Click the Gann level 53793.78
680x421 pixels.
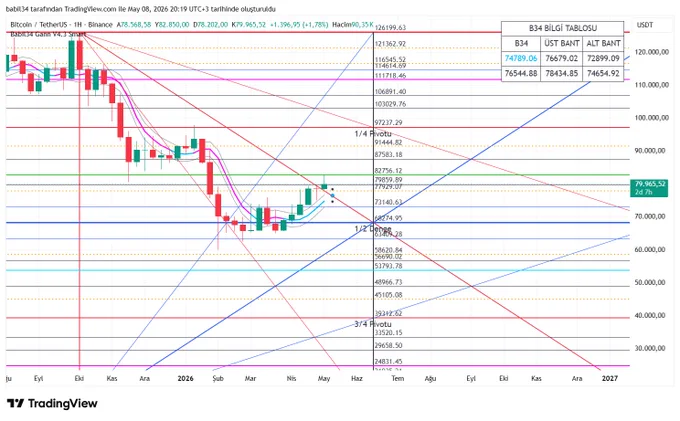tap(389, 266)
